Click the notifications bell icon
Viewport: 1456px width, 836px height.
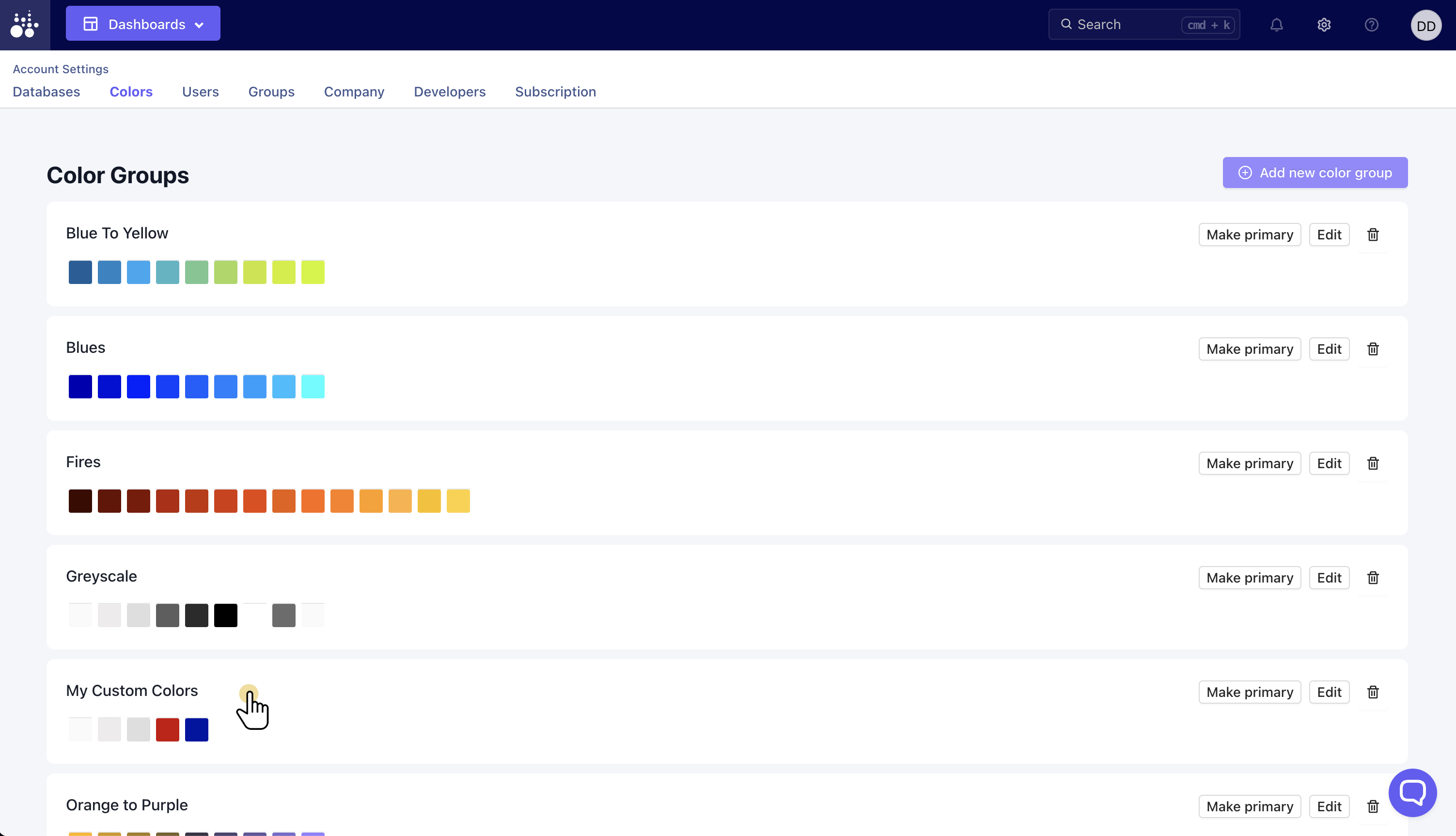tap(1276, 25)
